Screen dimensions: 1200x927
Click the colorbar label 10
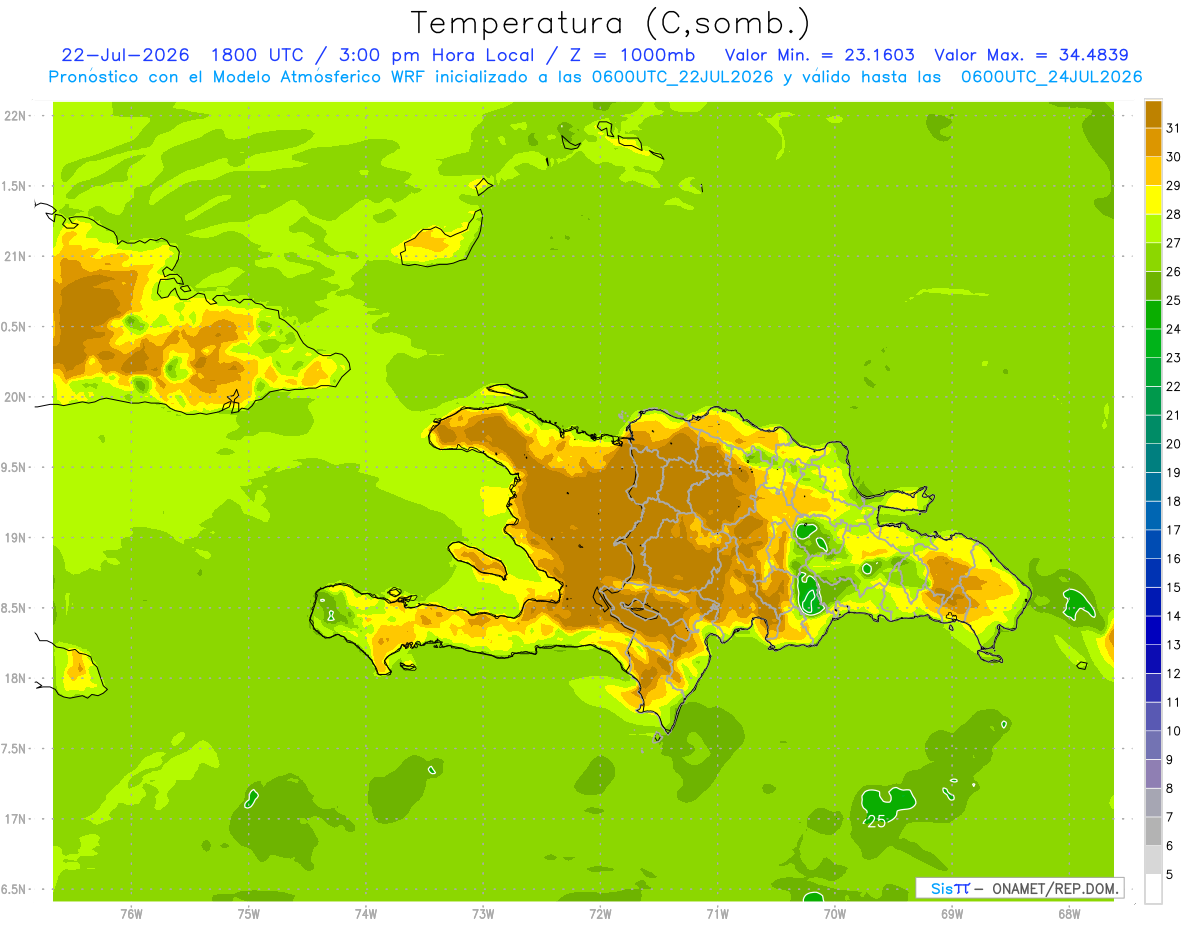[1173, 731]
